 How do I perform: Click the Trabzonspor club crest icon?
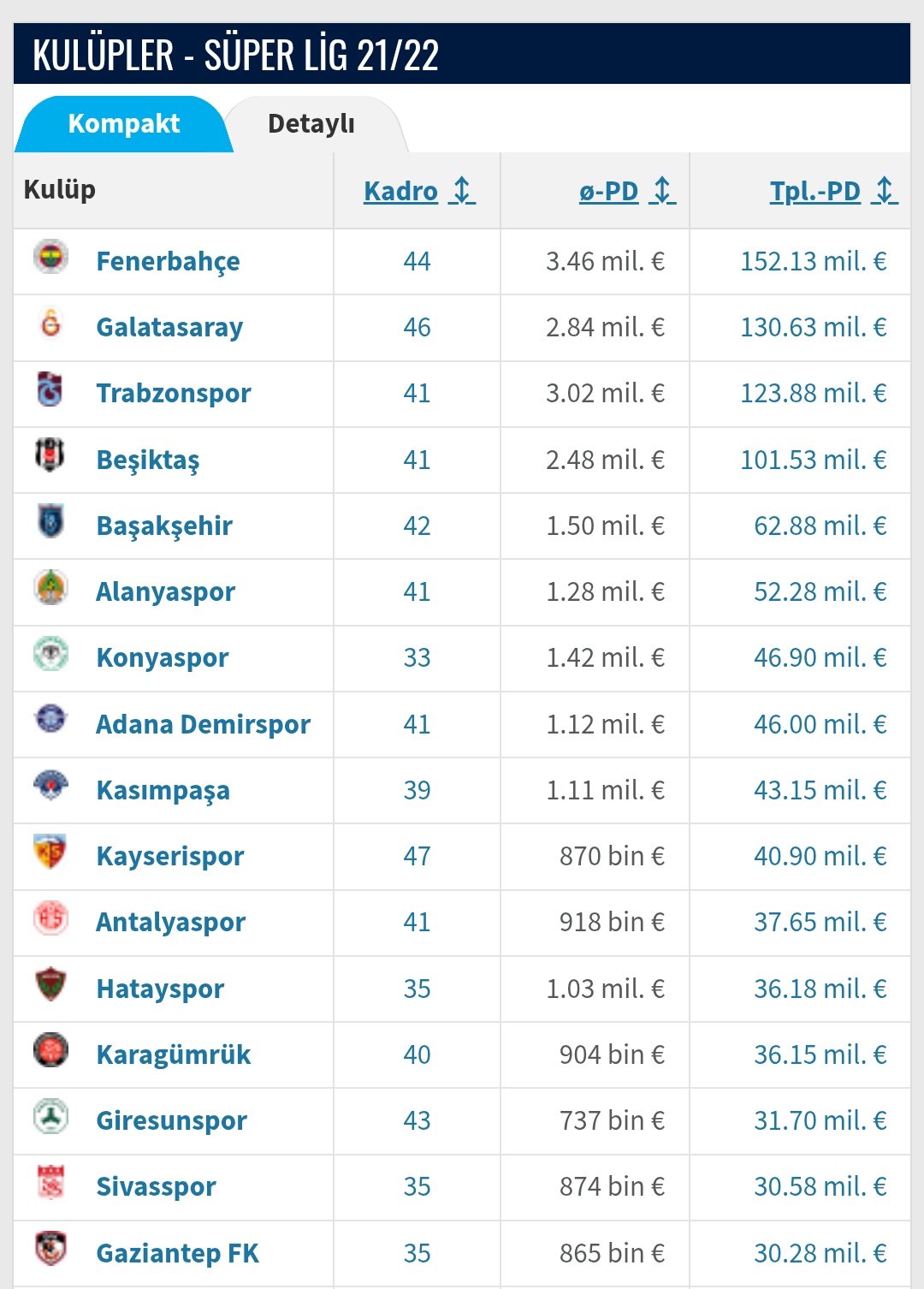50,389
